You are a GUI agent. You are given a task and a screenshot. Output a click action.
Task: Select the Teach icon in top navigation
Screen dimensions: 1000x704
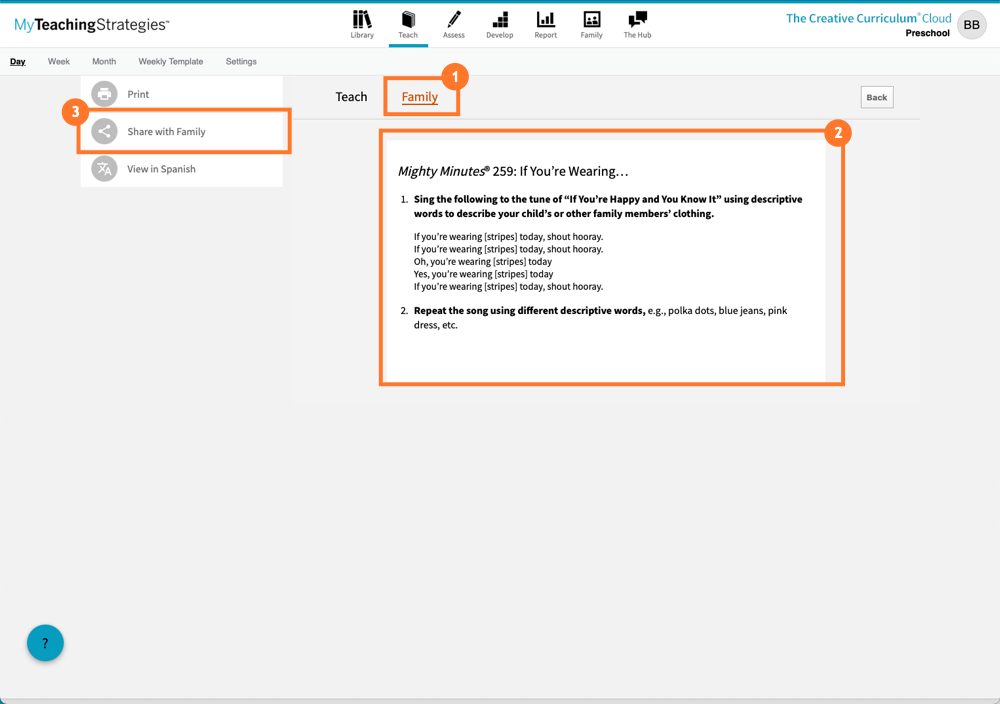(408, 24)
